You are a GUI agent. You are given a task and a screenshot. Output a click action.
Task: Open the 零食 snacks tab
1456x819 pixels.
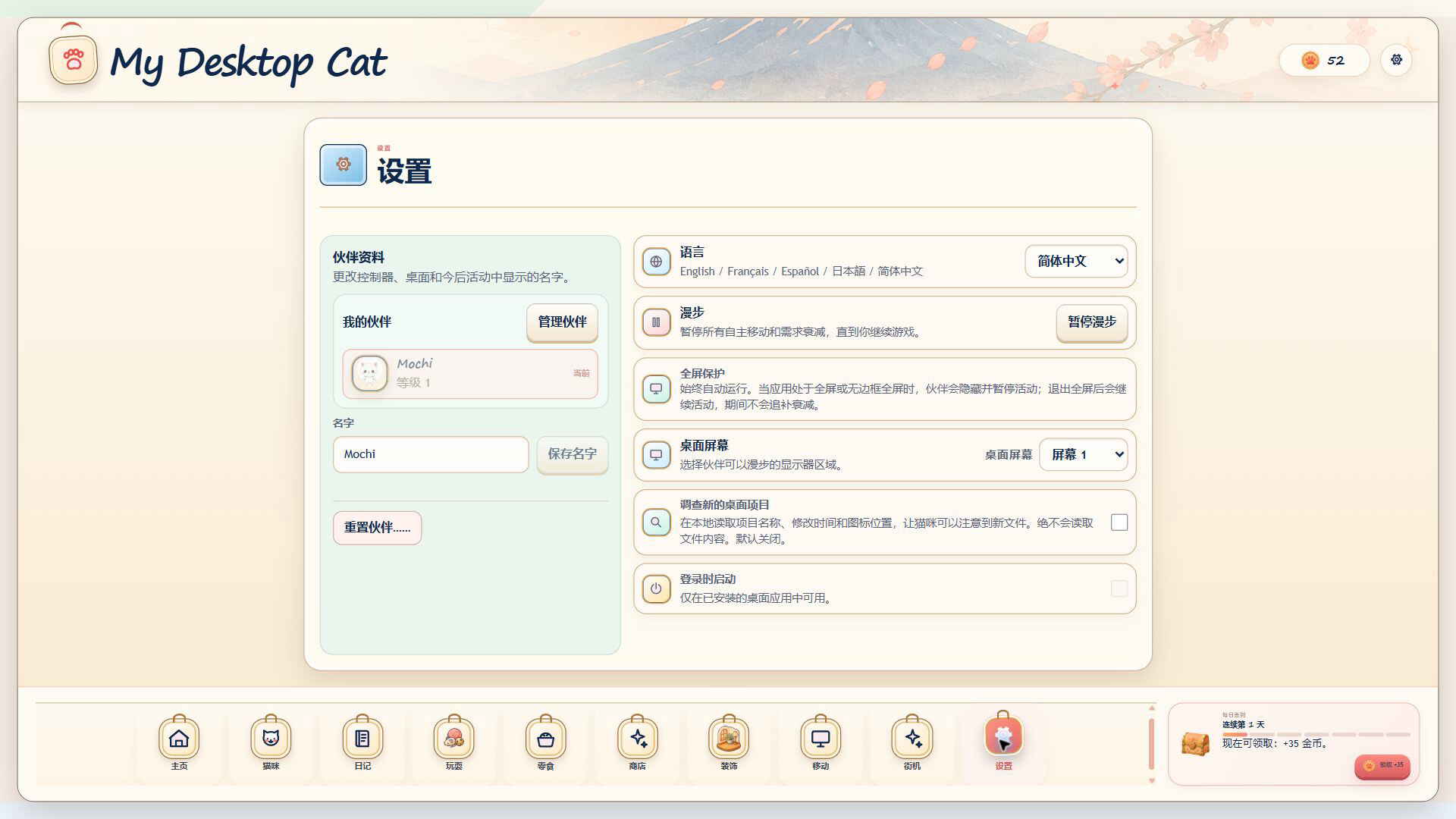545,743
